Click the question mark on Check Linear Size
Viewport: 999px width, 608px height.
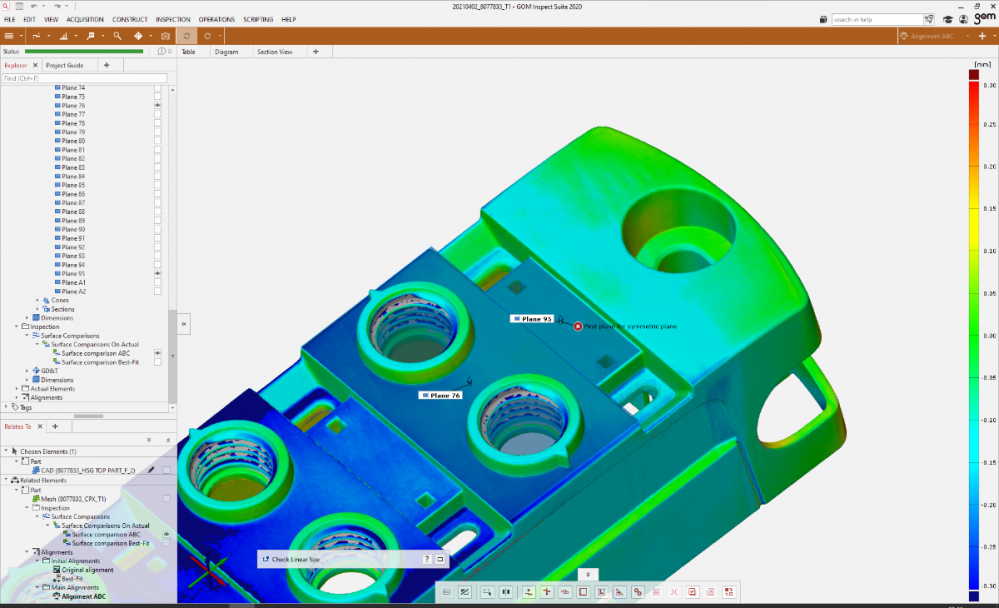click(x=427, y=559)
